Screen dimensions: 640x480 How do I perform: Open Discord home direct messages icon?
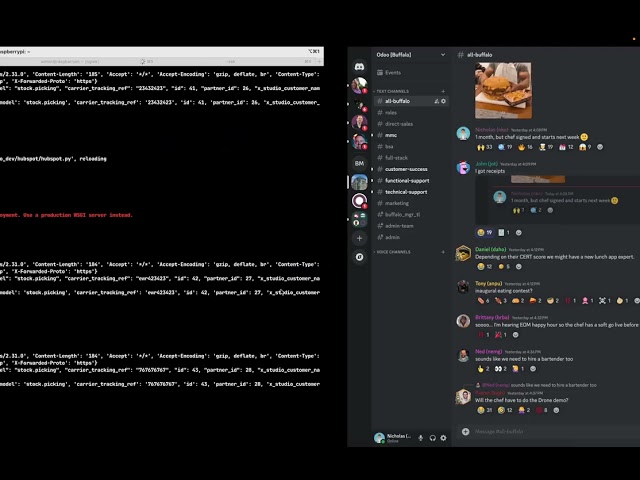(x=359, y=67)
